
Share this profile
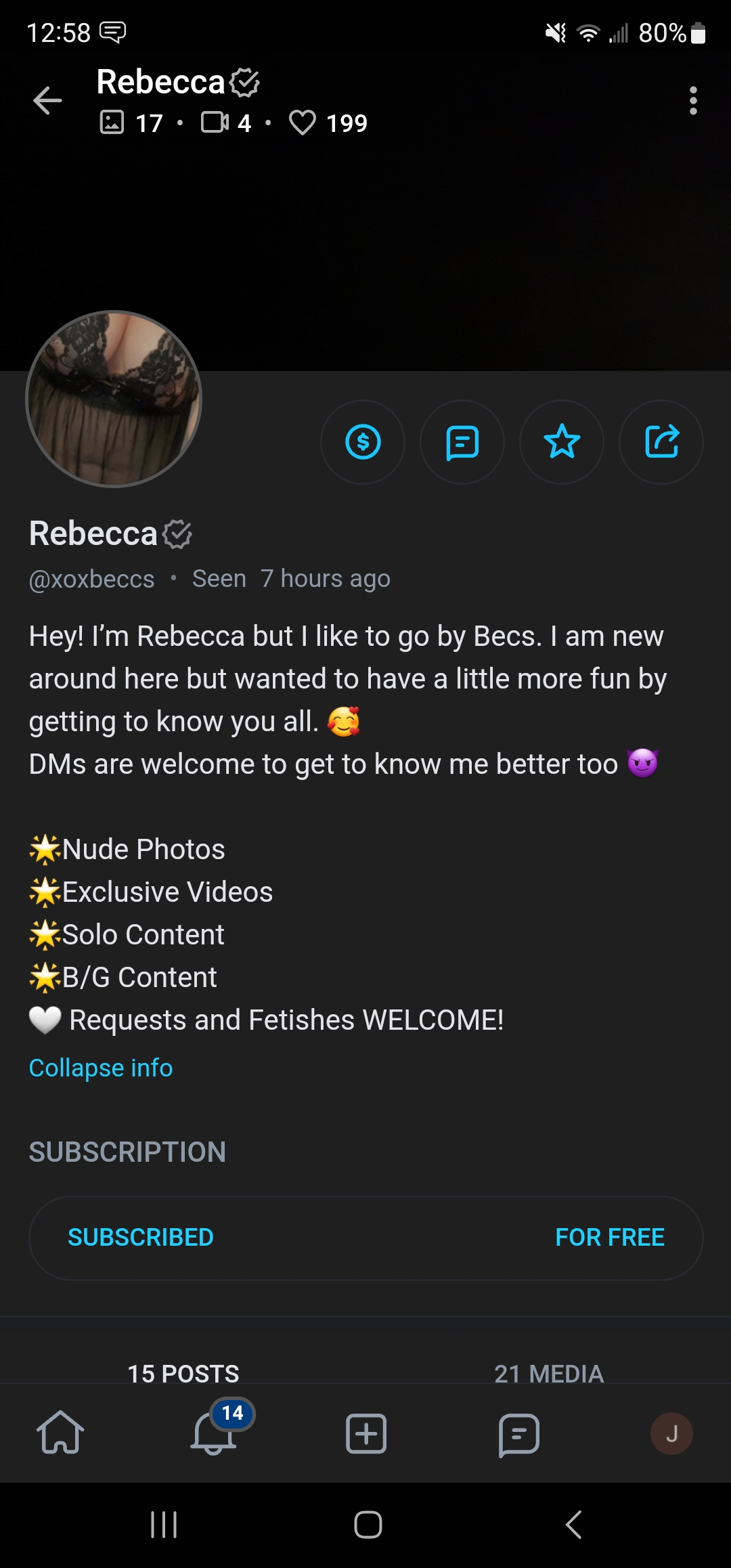point(661,442)
